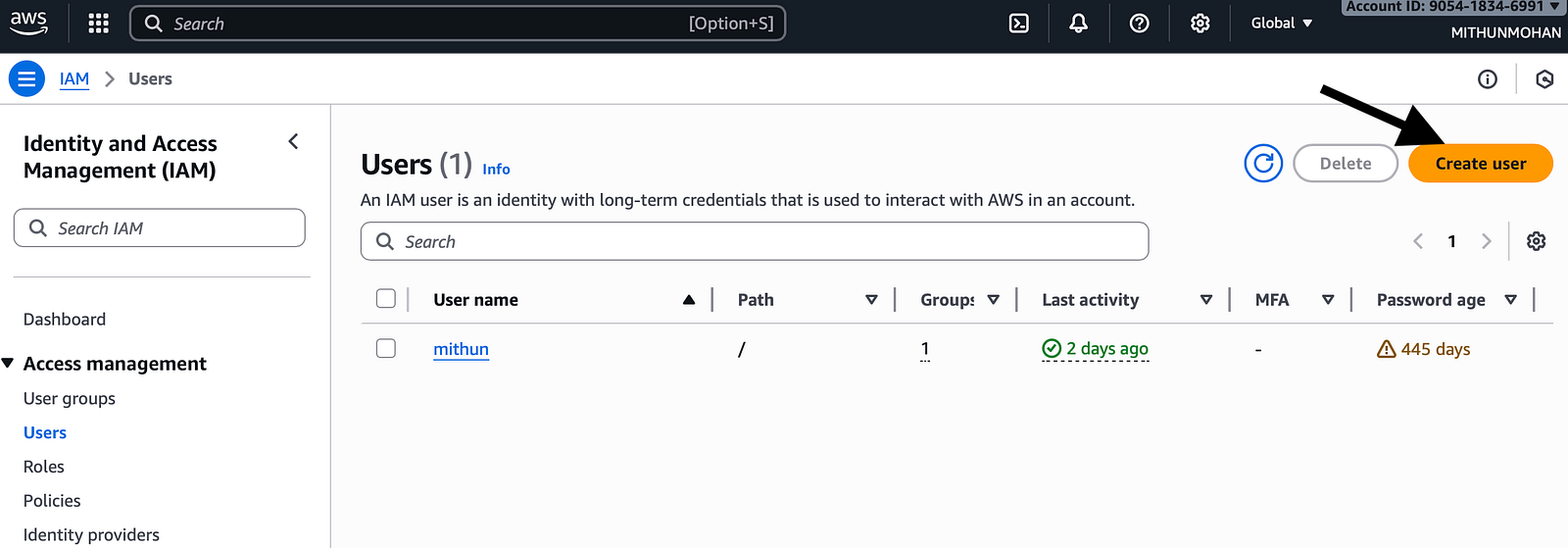Sort by Password age column
This screenshot has width=1568, height=548.
pyautogui.click(x=1510, y=300)
